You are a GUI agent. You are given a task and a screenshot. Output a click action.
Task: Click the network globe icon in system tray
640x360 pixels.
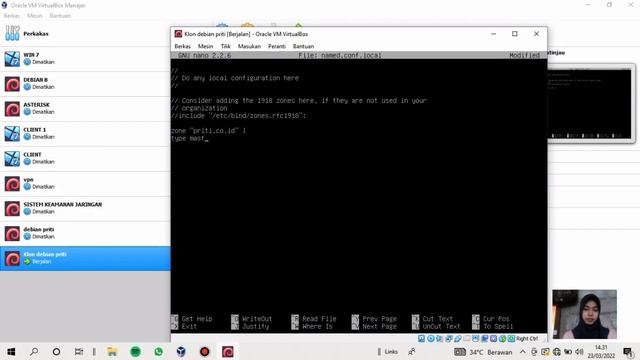[557, 352]
